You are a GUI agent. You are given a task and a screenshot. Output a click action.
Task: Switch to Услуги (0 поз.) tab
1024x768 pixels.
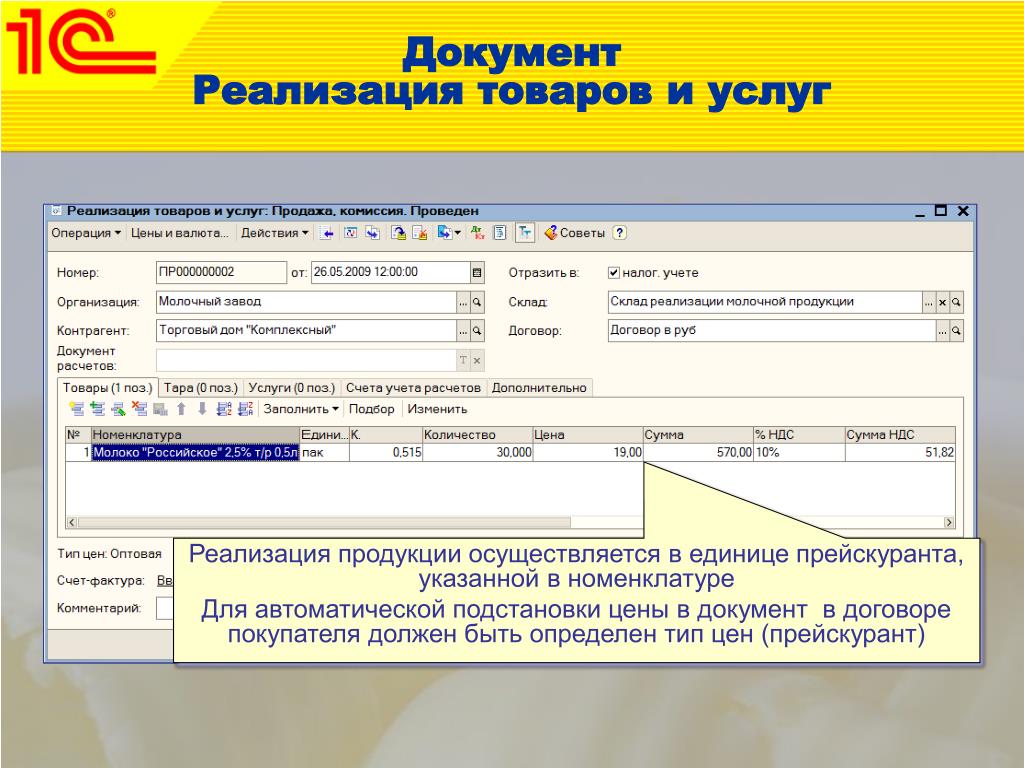click(x=291, y=388)
